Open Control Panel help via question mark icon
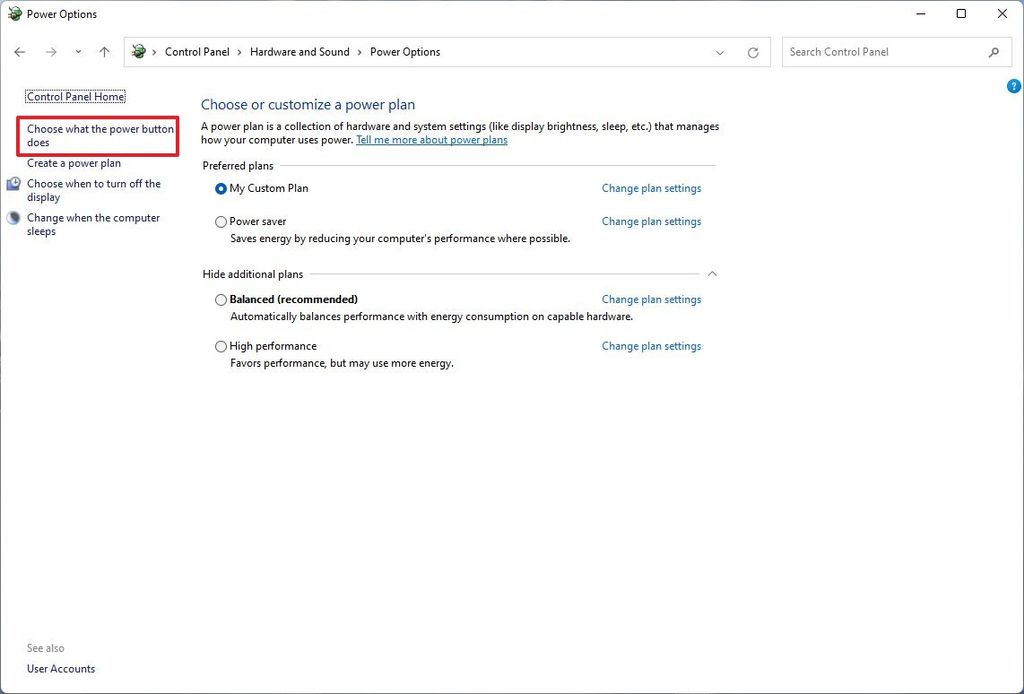 tap(1013, 86)
